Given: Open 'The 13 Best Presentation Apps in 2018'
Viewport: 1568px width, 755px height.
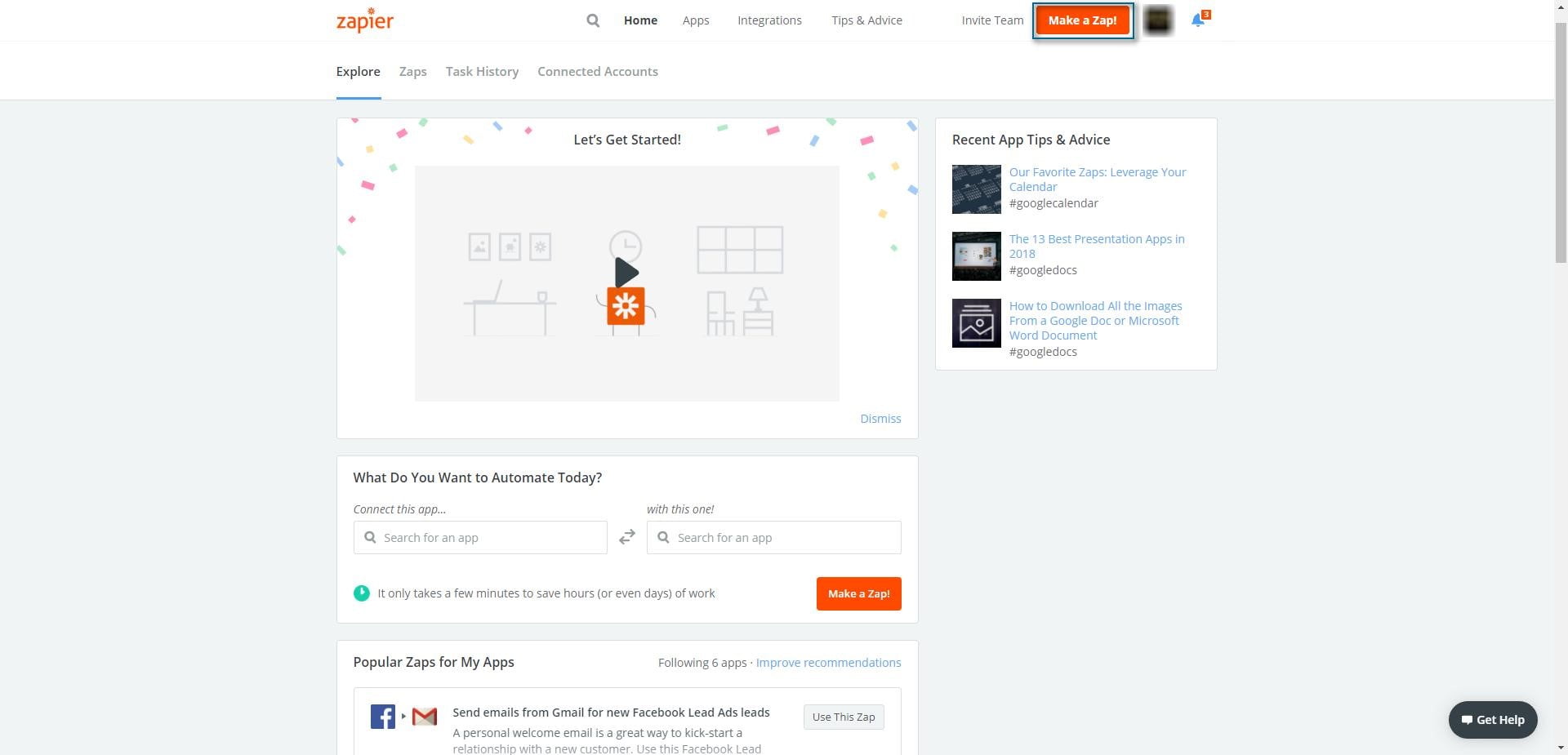Looking at the screenshot, I should pyautogui.click(x=1097, y=246).
